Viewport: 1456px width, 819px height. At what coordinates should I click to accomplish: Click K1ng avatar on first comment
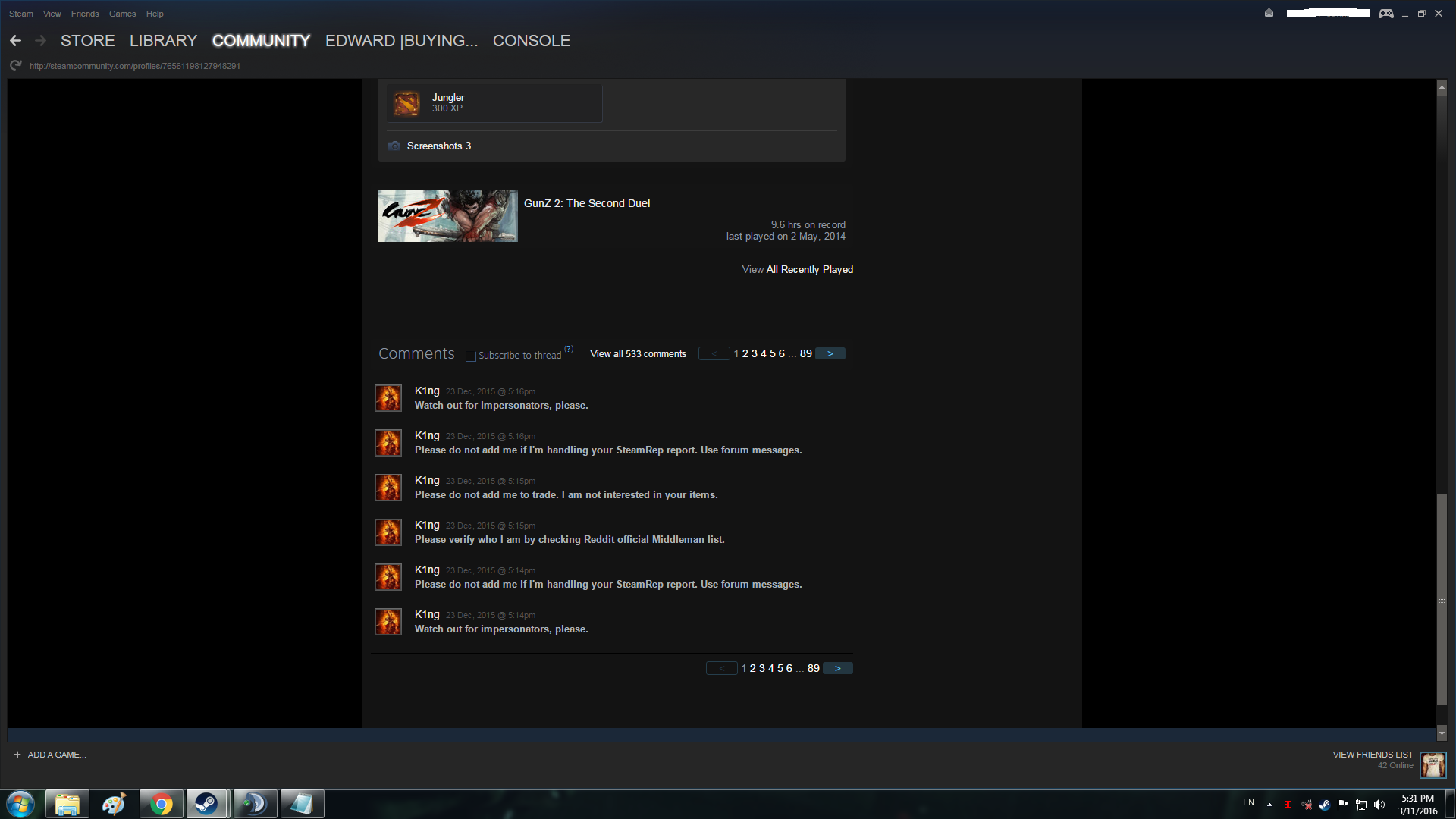click(x=388, y=398)
